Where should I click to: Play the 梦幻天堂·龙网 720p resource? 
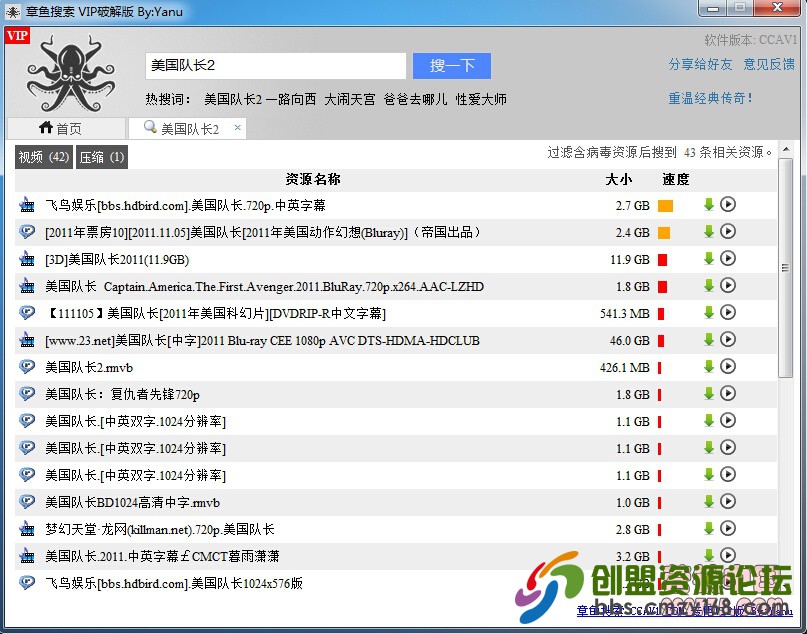[728, 529]
